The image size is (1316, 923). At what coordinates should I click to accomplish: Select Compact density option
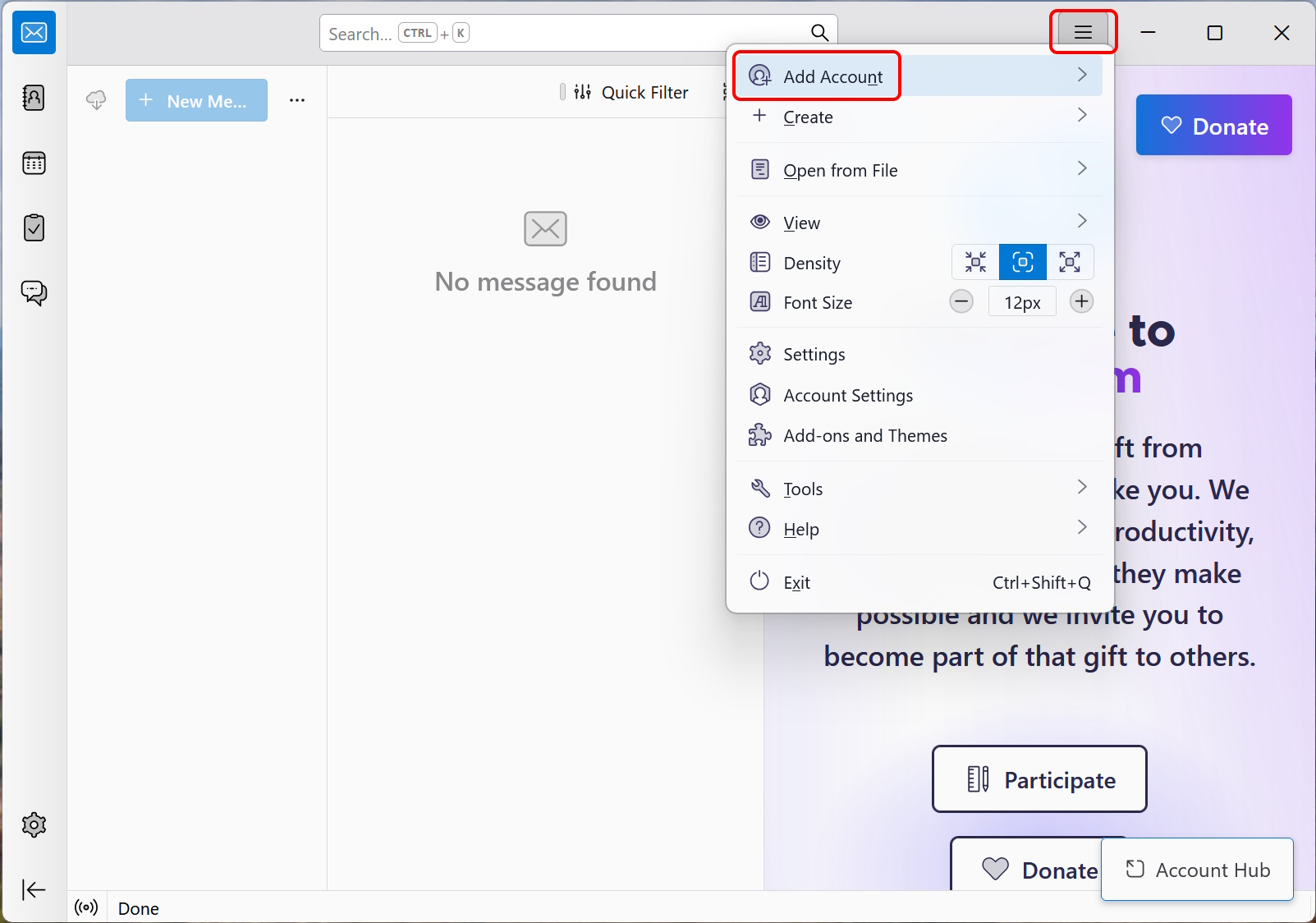(x=975, y=262)
